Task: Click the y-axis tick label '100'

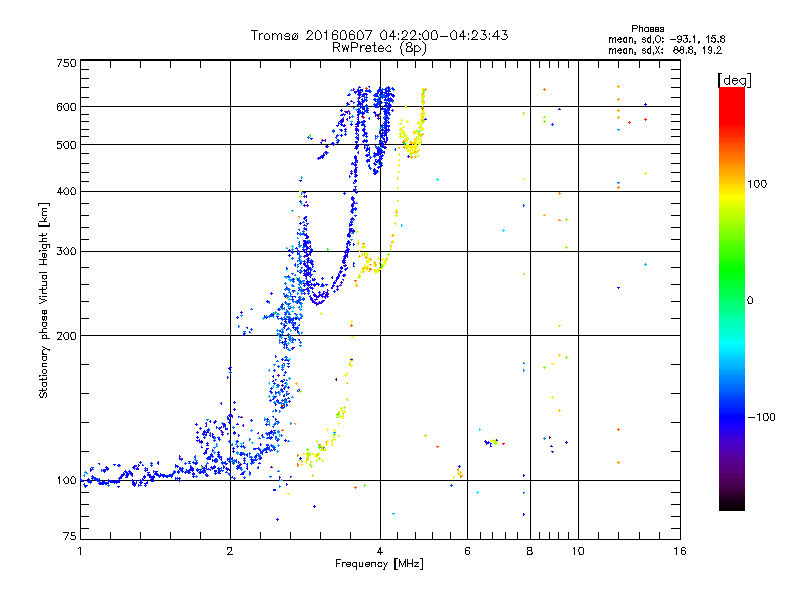Action: (x=67, y=480)
